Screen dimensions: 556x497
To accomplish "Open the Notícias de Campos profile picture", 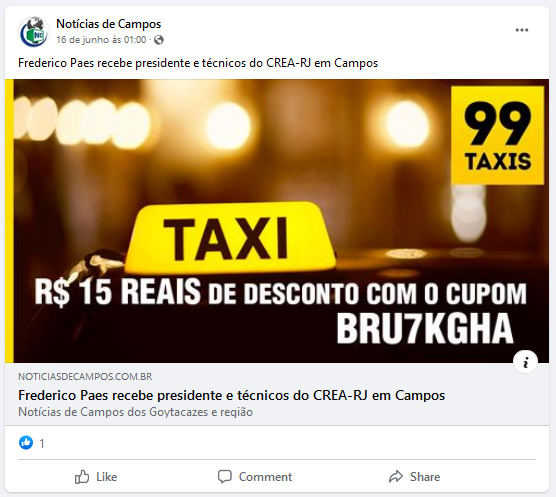I will pos(34,32).
